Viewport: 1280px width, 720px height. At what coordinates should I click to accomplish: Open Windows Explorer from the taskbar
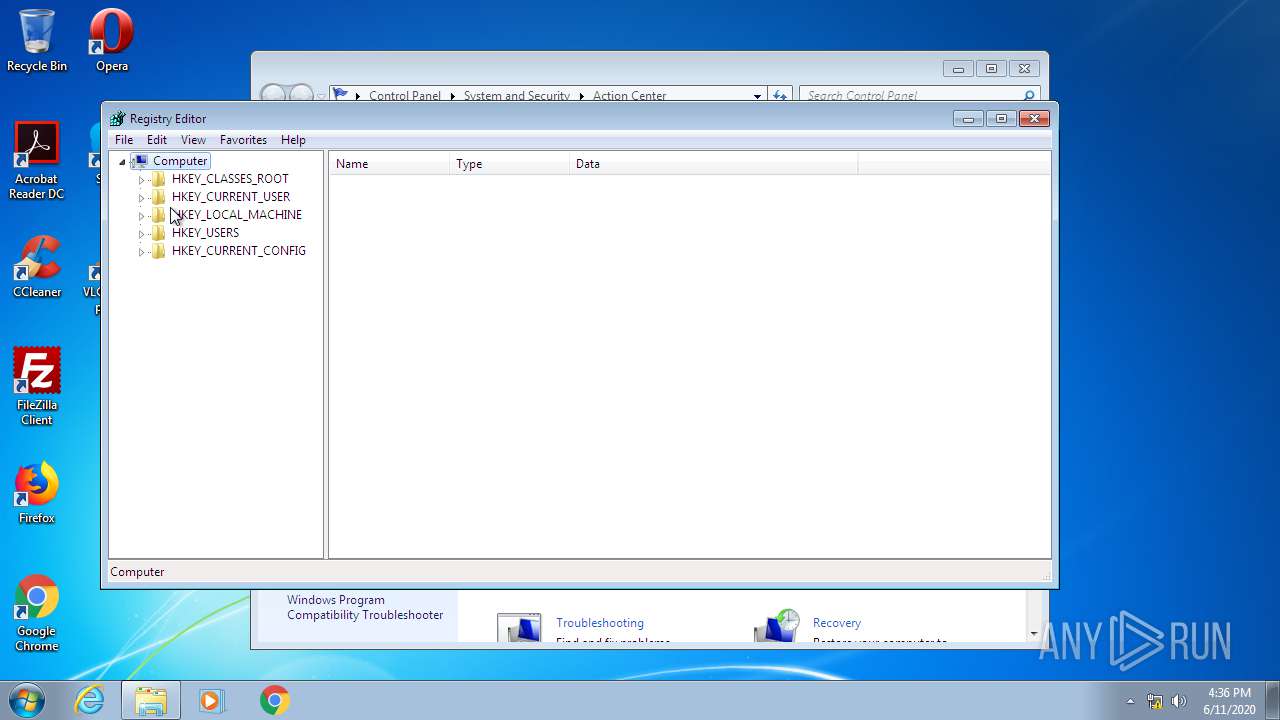pos(151,700)
